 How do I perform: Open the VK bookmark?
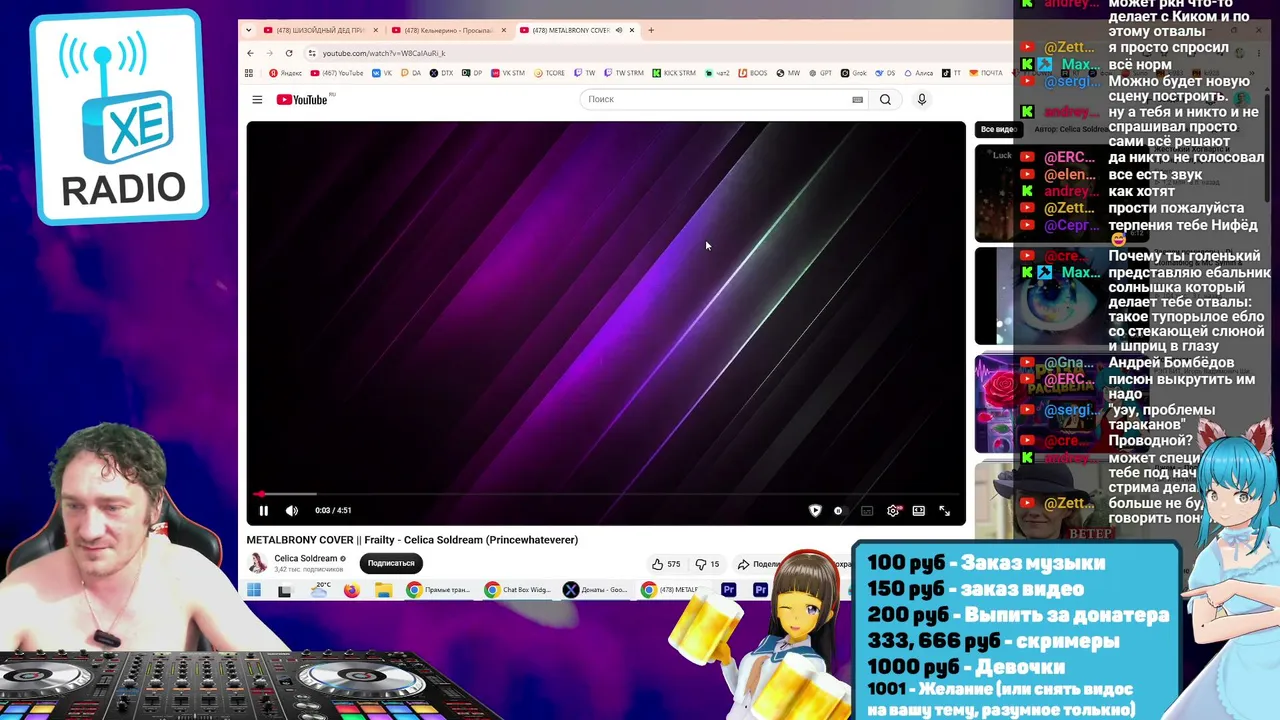click(x=383, y=73)
